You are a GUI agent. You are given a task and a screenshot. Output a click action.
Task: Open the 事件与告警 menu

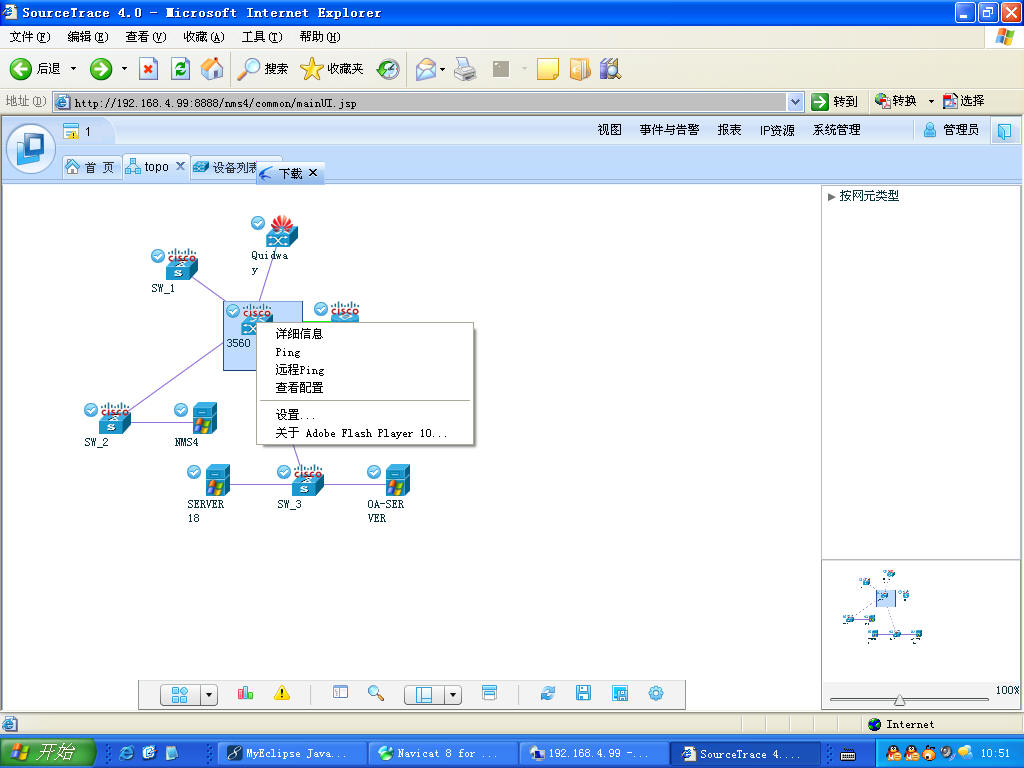[x=669, y=130]
